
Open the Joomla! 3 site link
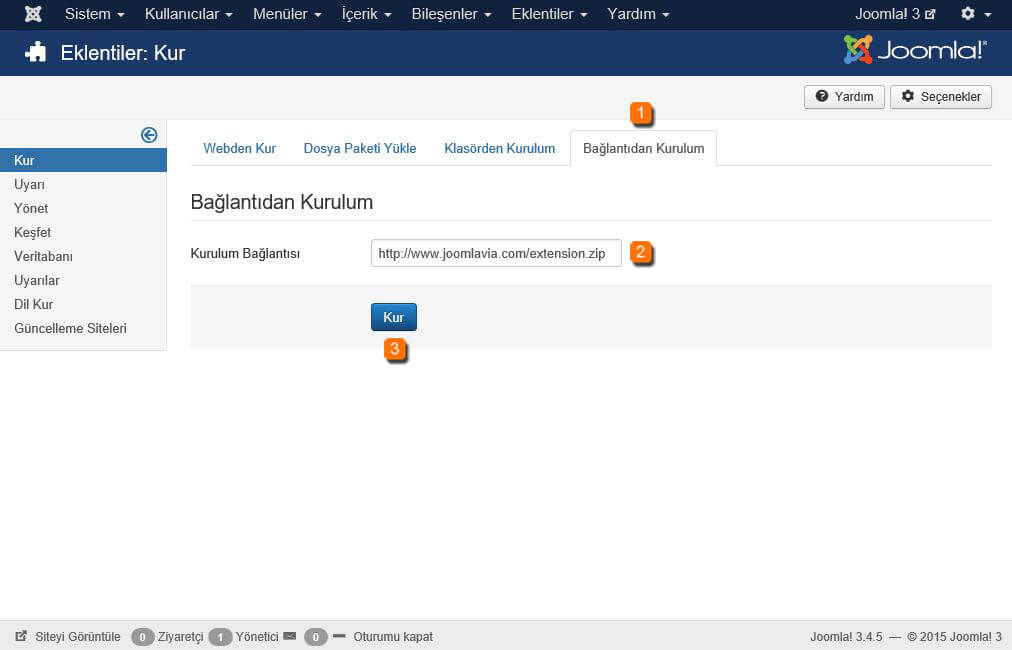895,14
